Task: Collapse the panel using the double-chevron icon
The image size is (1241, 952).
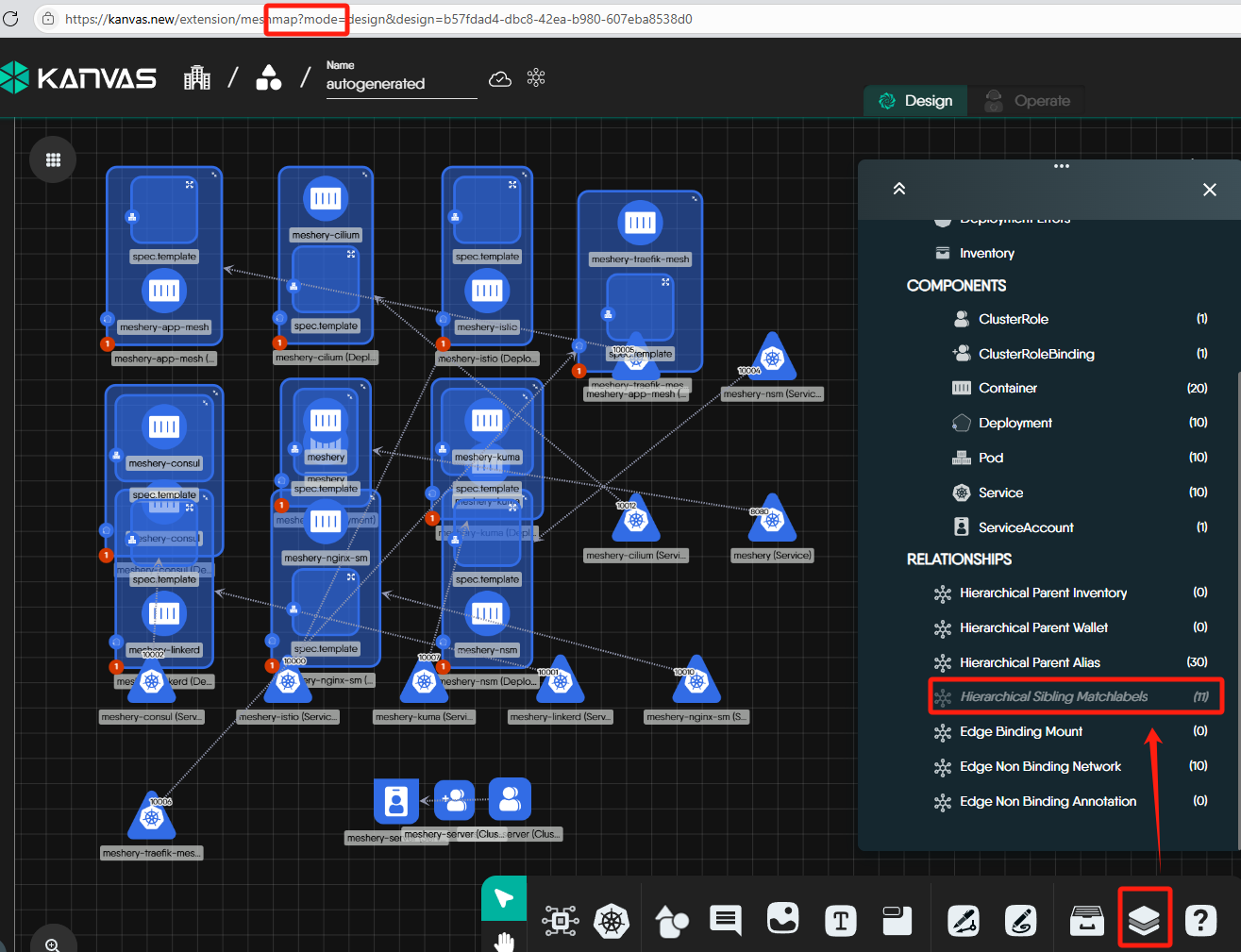Action: tap(898, 189)
